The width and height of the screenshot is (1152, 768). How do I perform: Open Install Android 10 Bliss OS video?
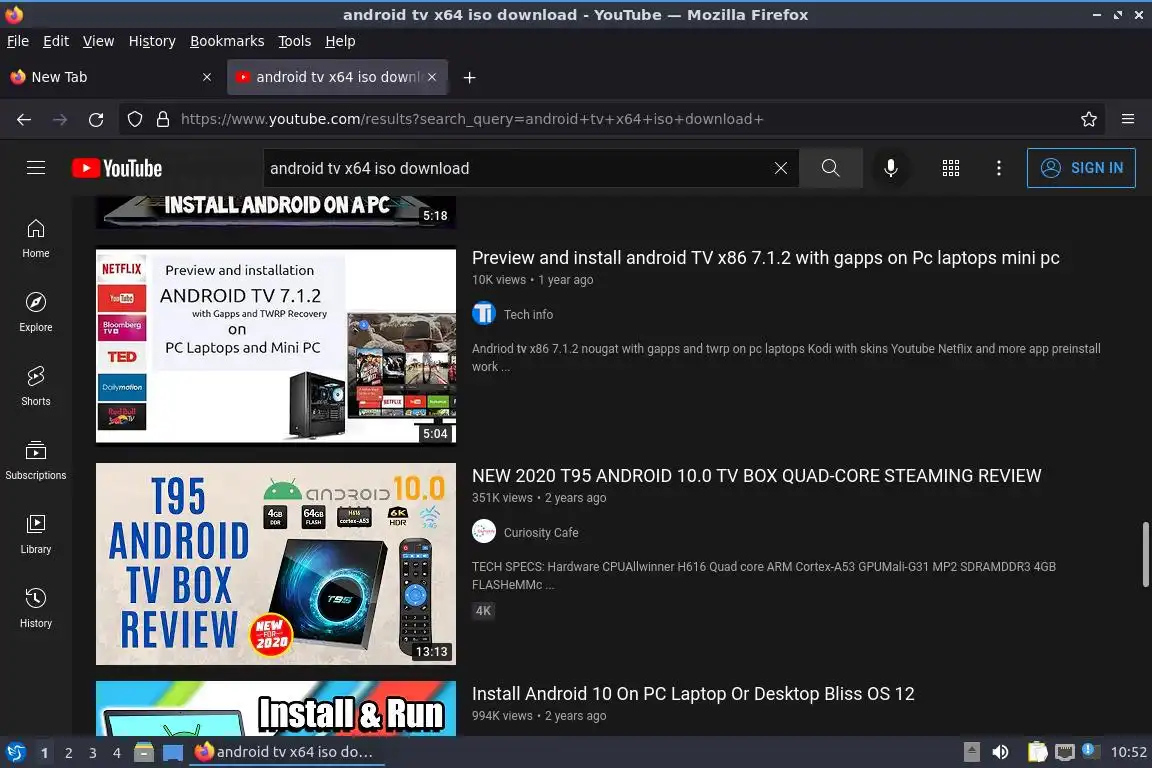click(x=693, y=694)
